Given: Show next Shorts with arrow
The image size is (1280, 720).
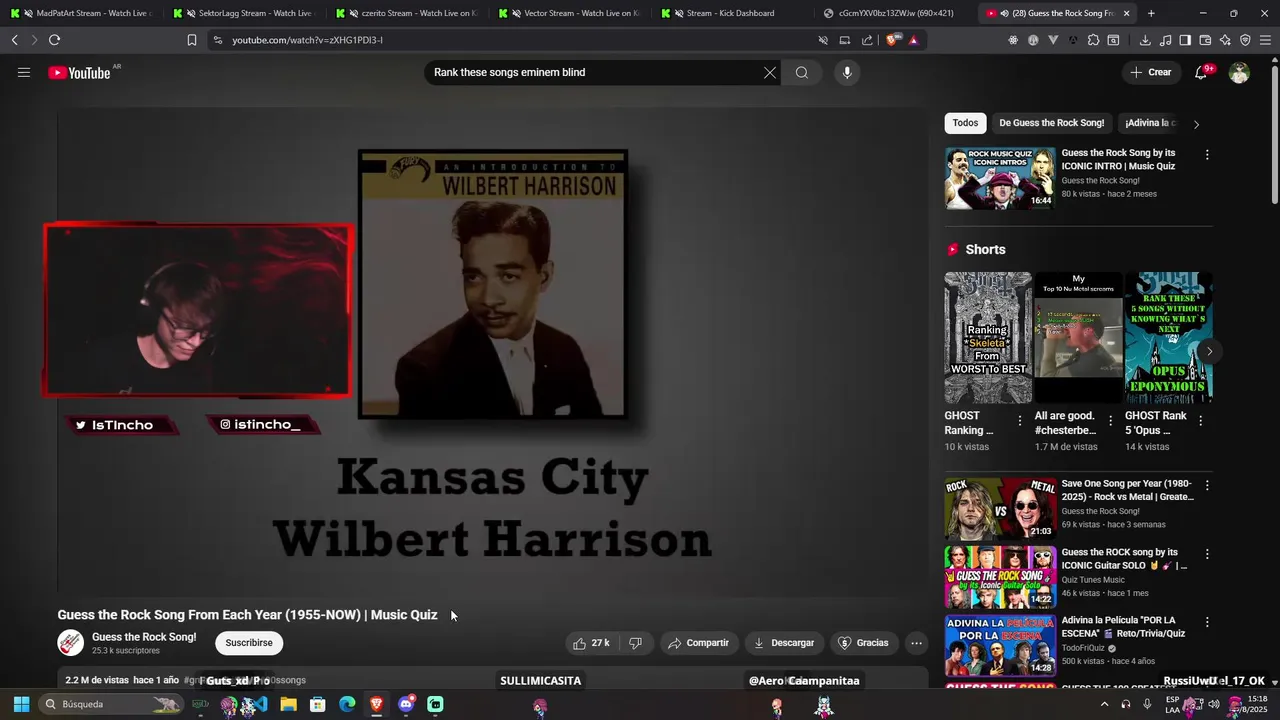Looking at the screenshot, I should 1209,351.
